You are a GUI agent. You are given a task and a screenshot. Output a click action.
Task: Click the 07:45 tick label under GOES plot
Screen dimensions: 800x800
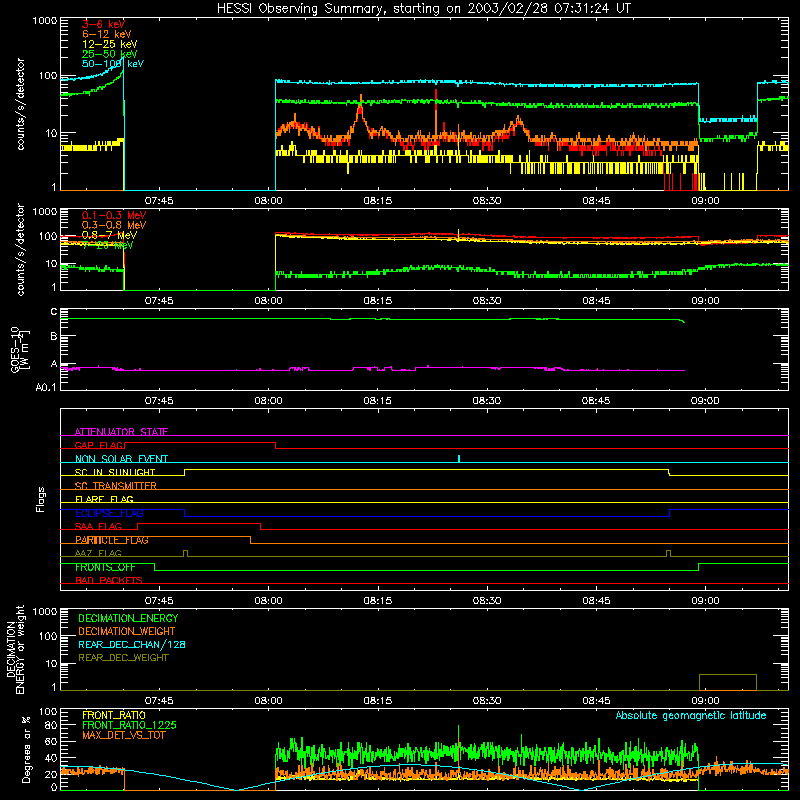point(159,401)
